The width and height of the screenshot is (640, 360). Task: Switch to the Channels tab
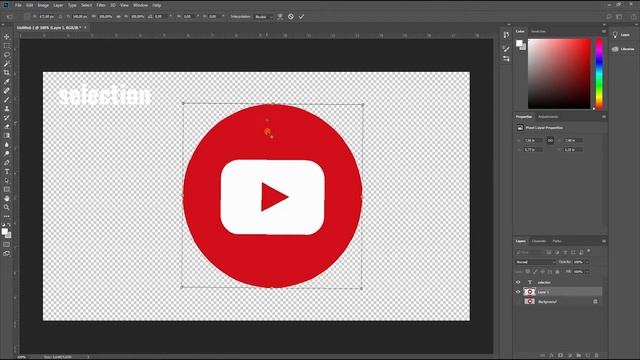(x=539, y=241)
